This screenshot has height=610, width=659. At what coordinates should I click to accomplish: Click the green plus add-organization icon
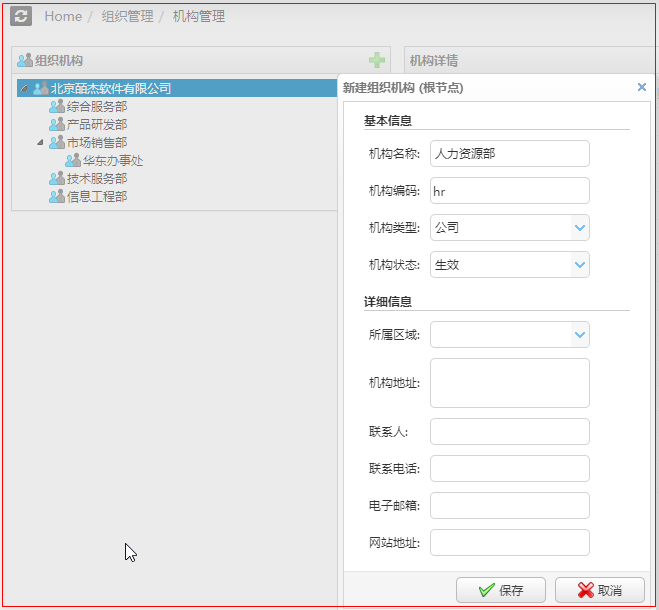tap(377, 61)
